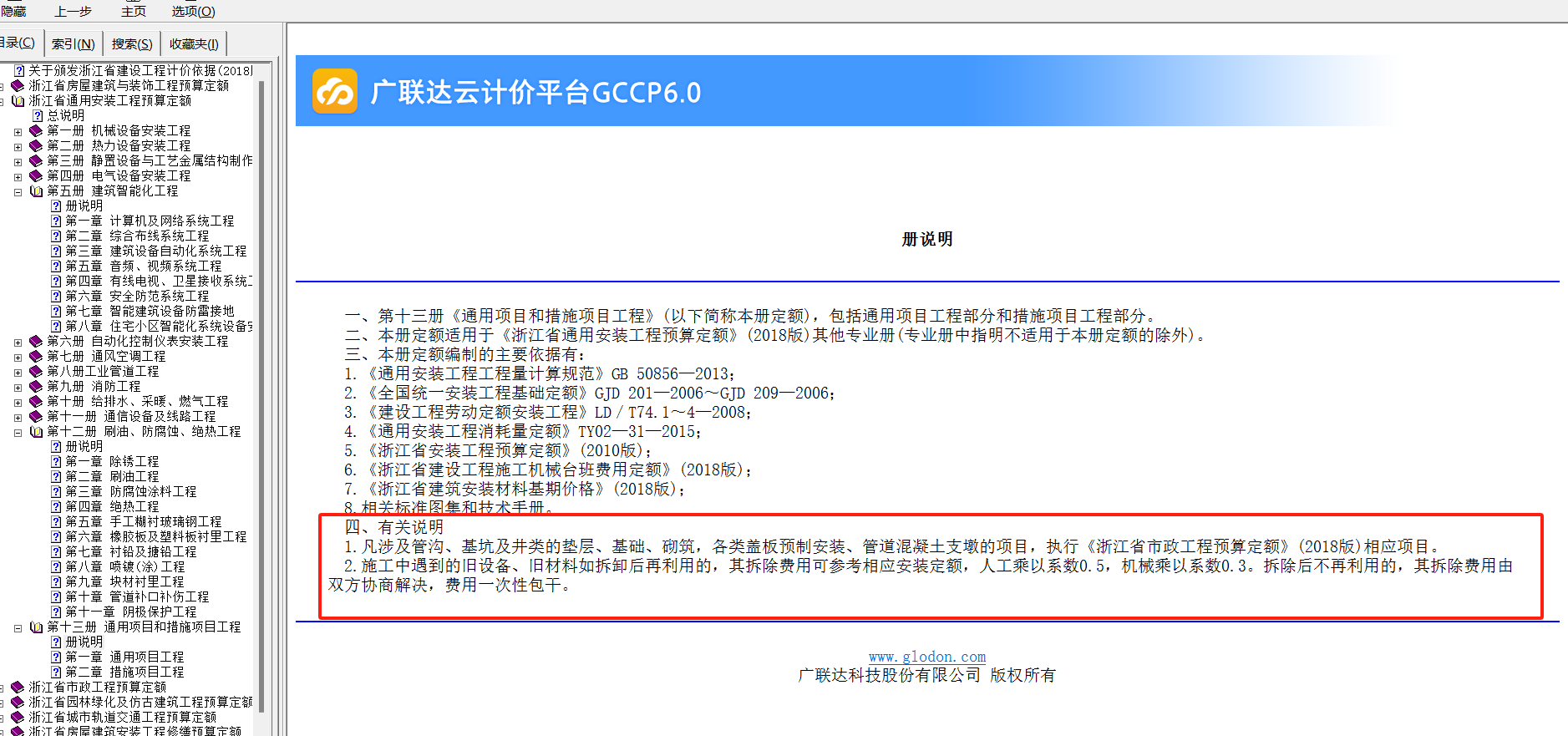Click the contents tree vertical scrollbar
The height and width of the screenshot is (736, 1568).
click(261, 397)
